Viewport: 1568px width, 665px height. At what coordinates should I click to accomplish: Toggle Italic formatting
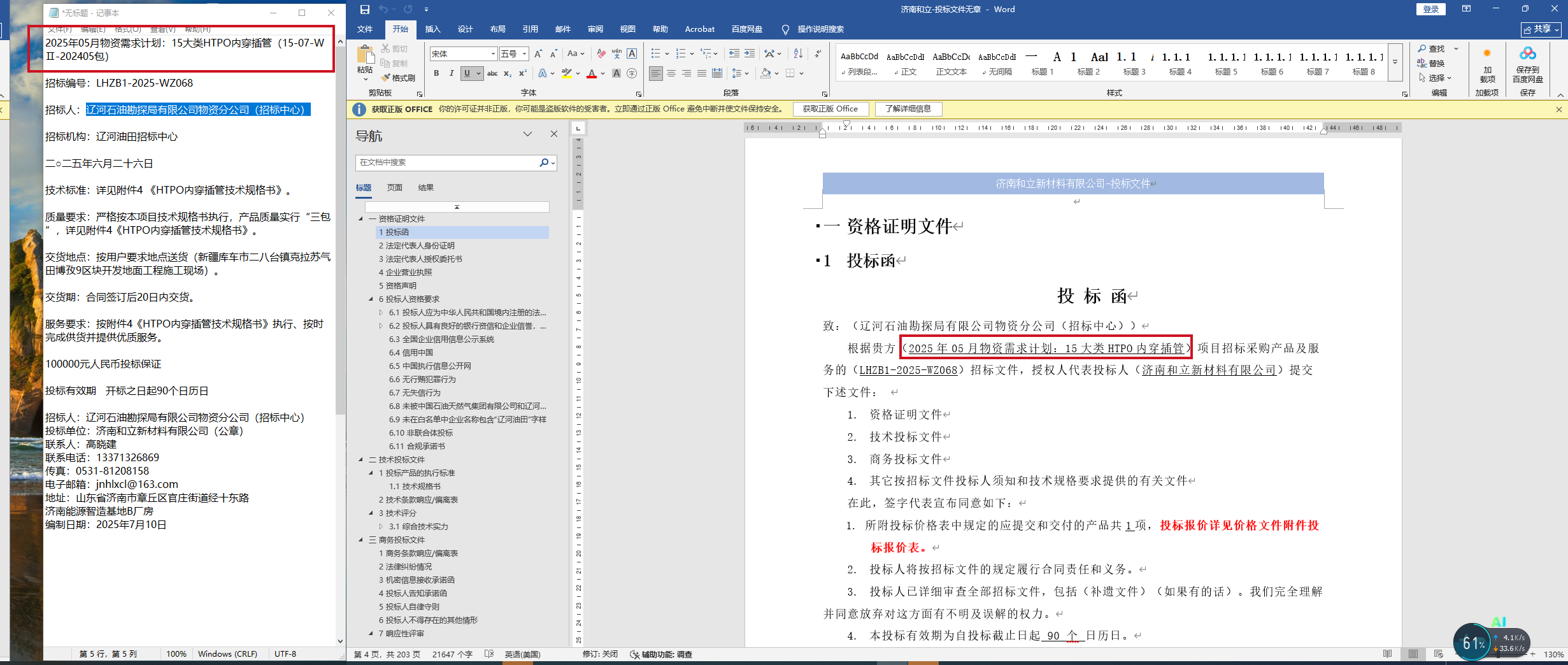[452, 74]
